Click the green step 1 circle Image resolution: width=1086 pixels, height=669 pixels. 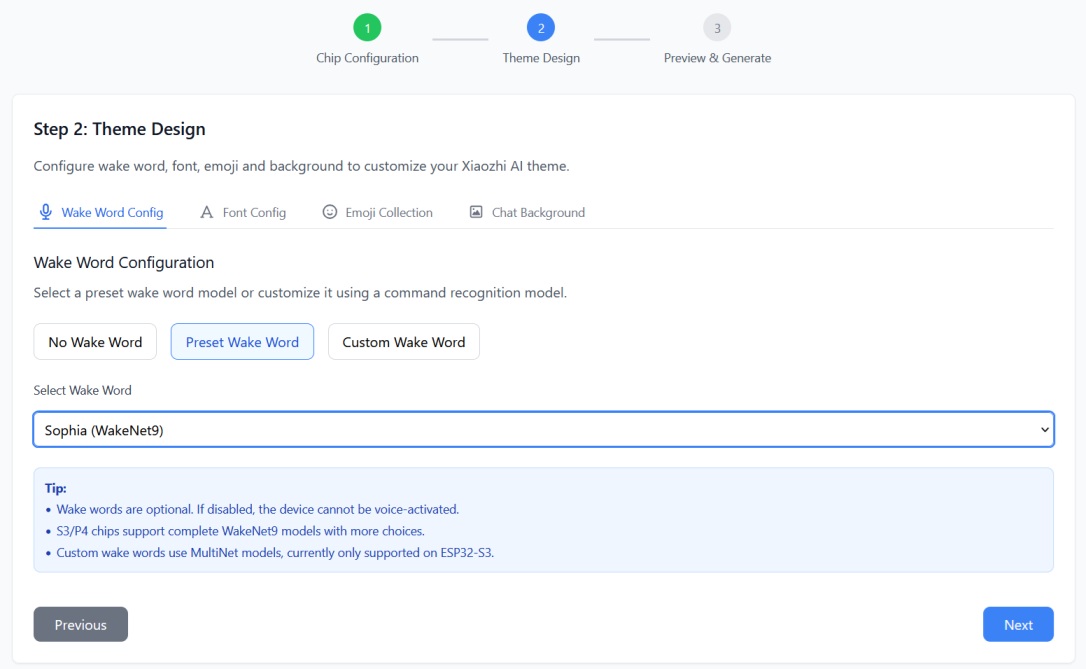(367, 28)
